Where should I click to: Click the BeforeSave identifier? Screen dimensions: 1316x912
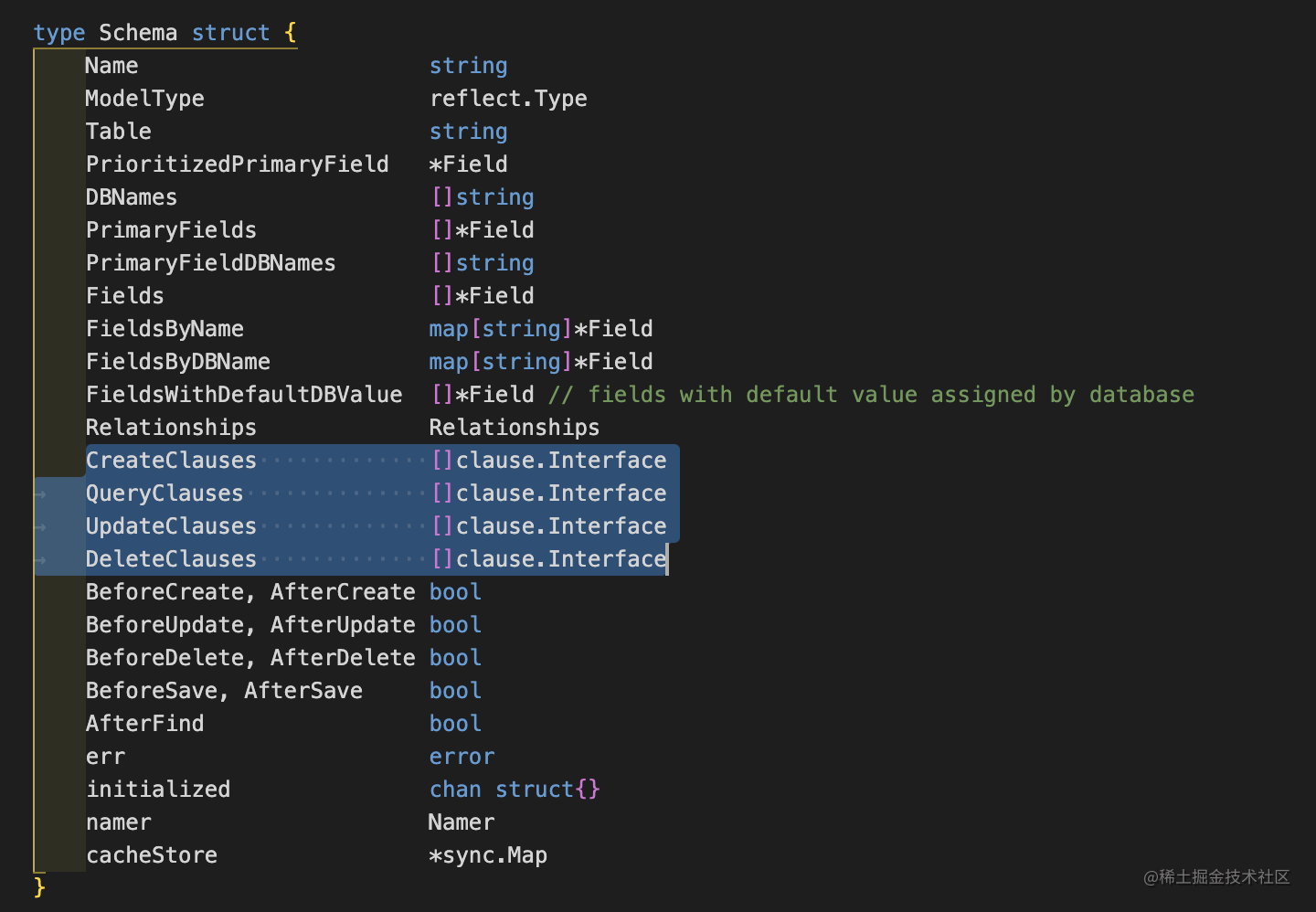[x=151, y=691]
